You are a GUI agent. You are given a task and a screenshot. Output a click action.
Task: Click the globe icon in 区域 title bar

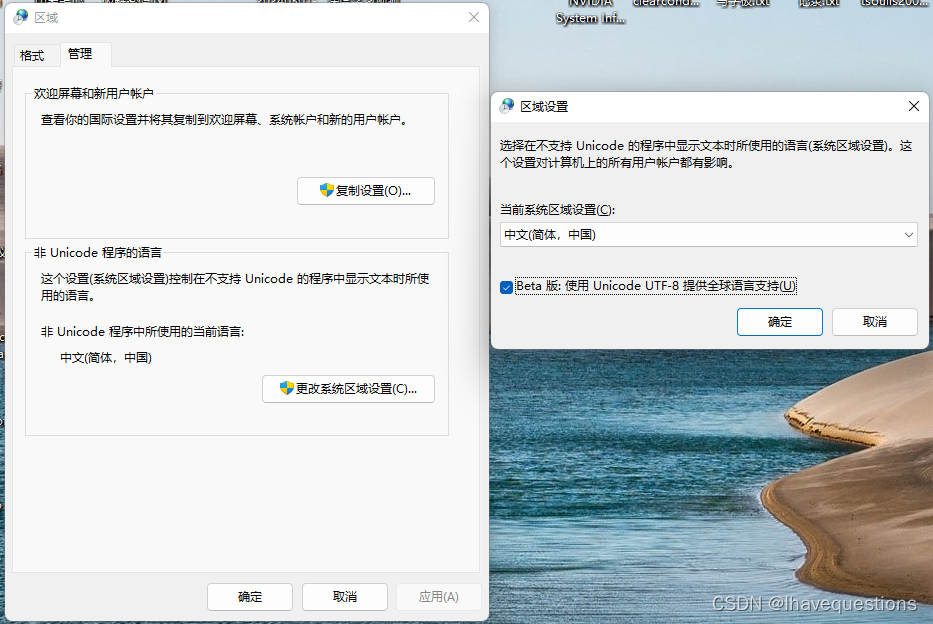21,17
